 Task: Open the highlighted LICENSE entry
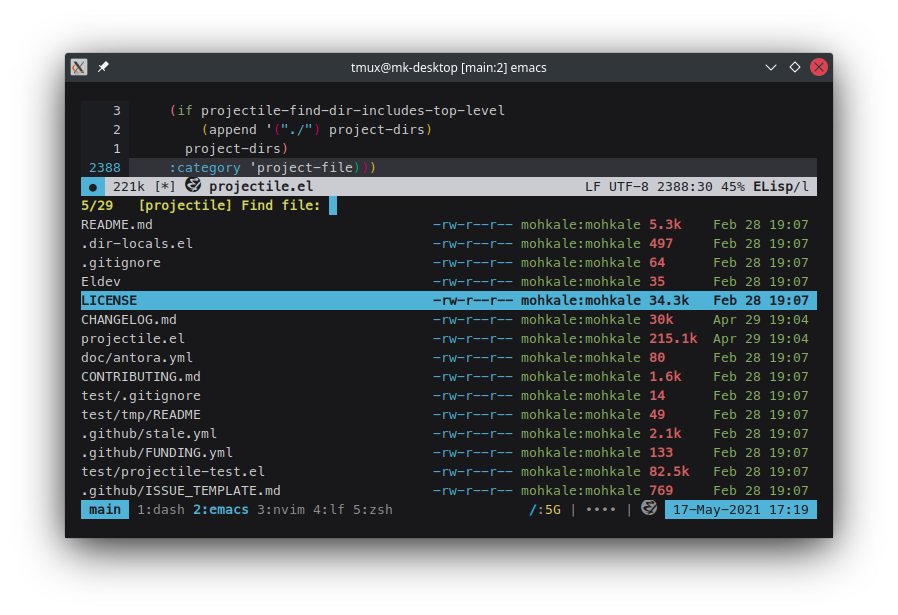pyautogui.click(x=449, y=301)
